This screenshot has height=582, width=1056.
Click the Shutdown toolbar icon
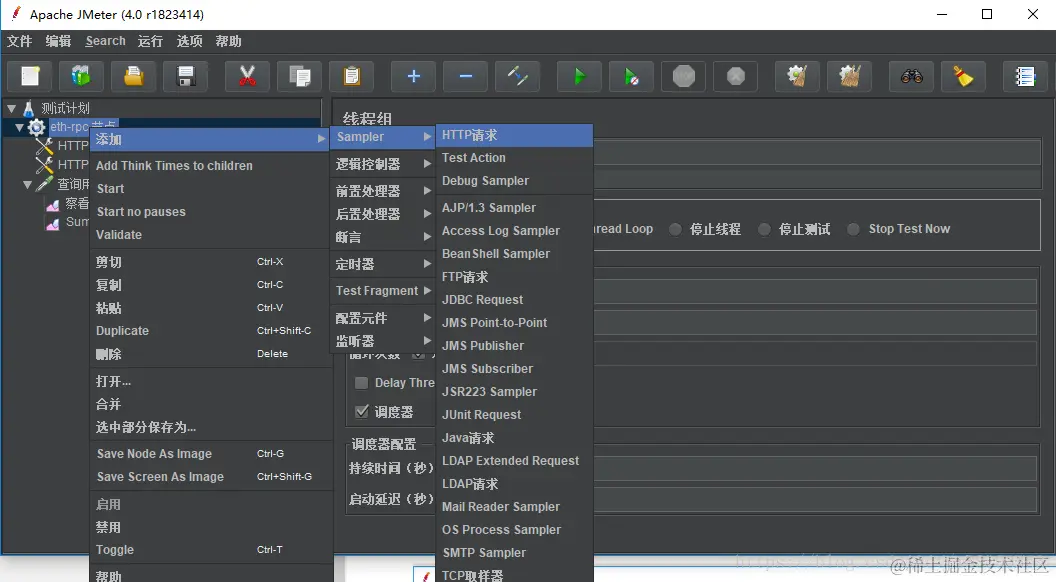[x=735, y=76]
